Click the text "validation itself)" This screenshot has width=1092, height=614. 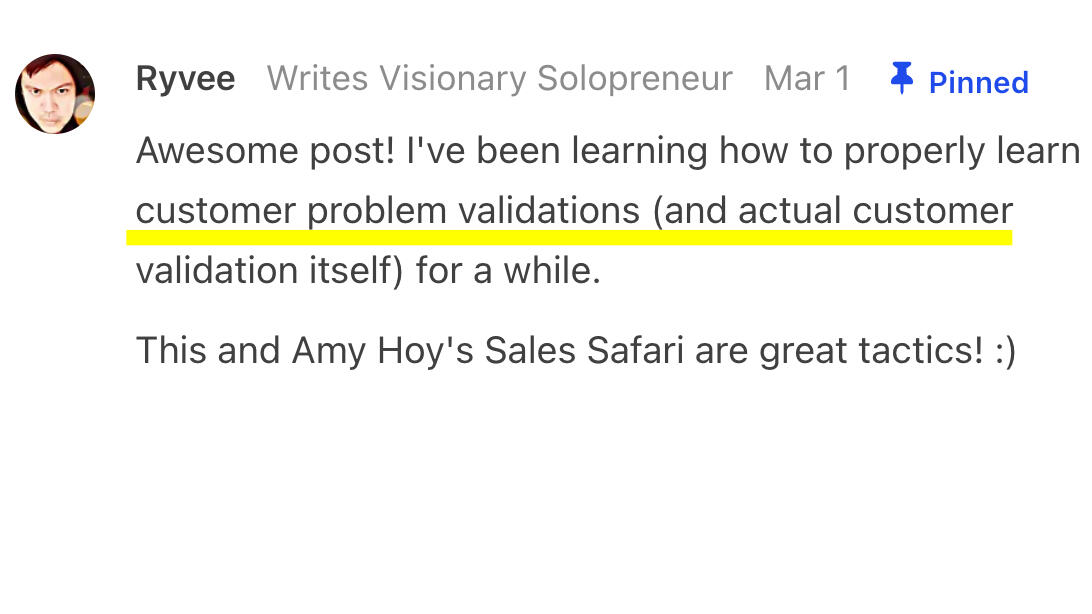pyautogui.click(x=269, y=271)
